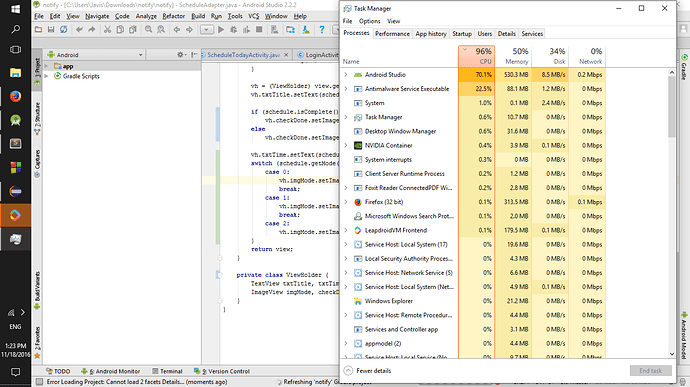Click the Synchronize refresh icon
The width and height of the screenshot is (690, 387).
click(x=64, y=29)
